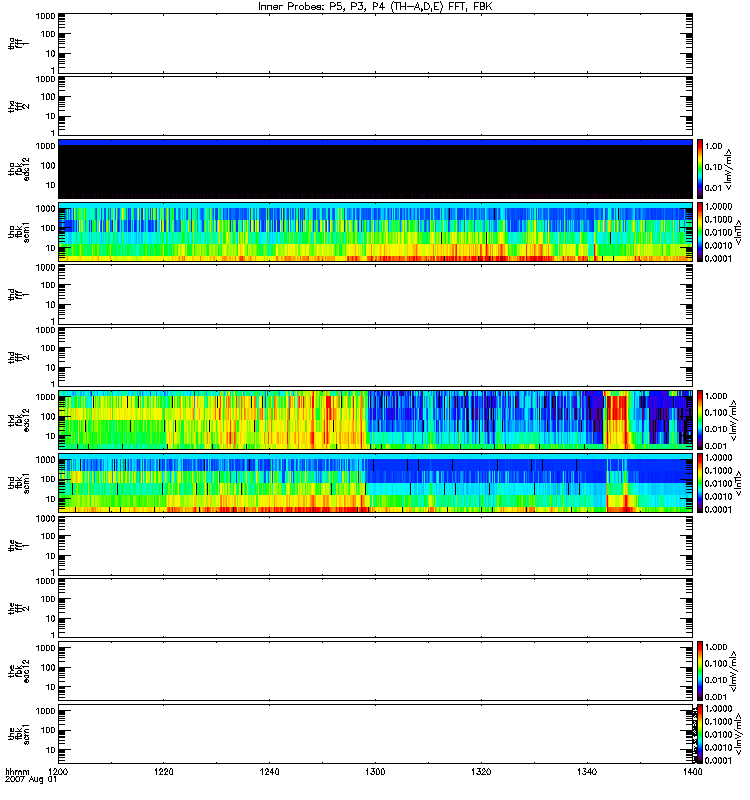Screen dimensions: 750x800
Task: Click the "2007 Aug 01" date label
Action: (x=30, y=781)
